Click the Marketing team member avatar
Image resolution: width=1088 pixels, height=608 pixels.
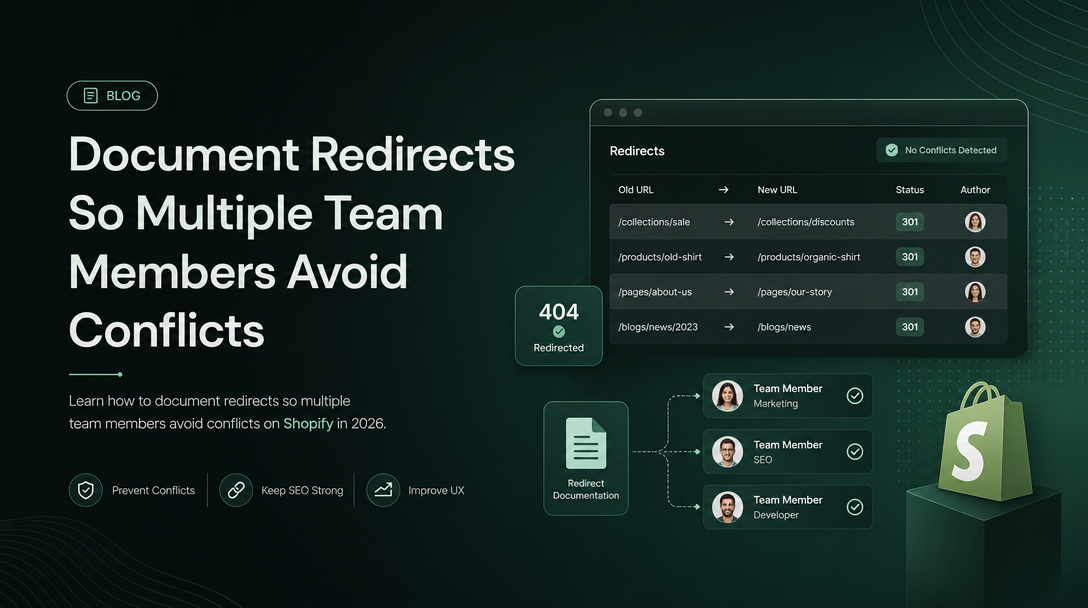tap(727, 396)
